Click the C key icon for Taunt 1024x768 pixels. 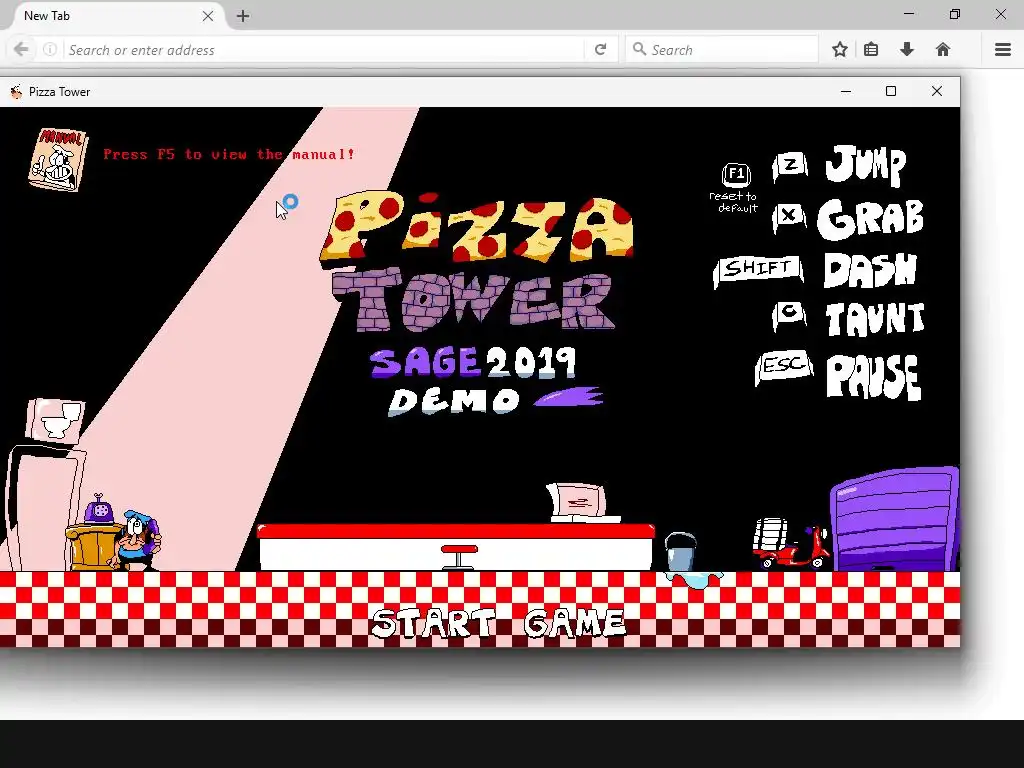(790, 315)
